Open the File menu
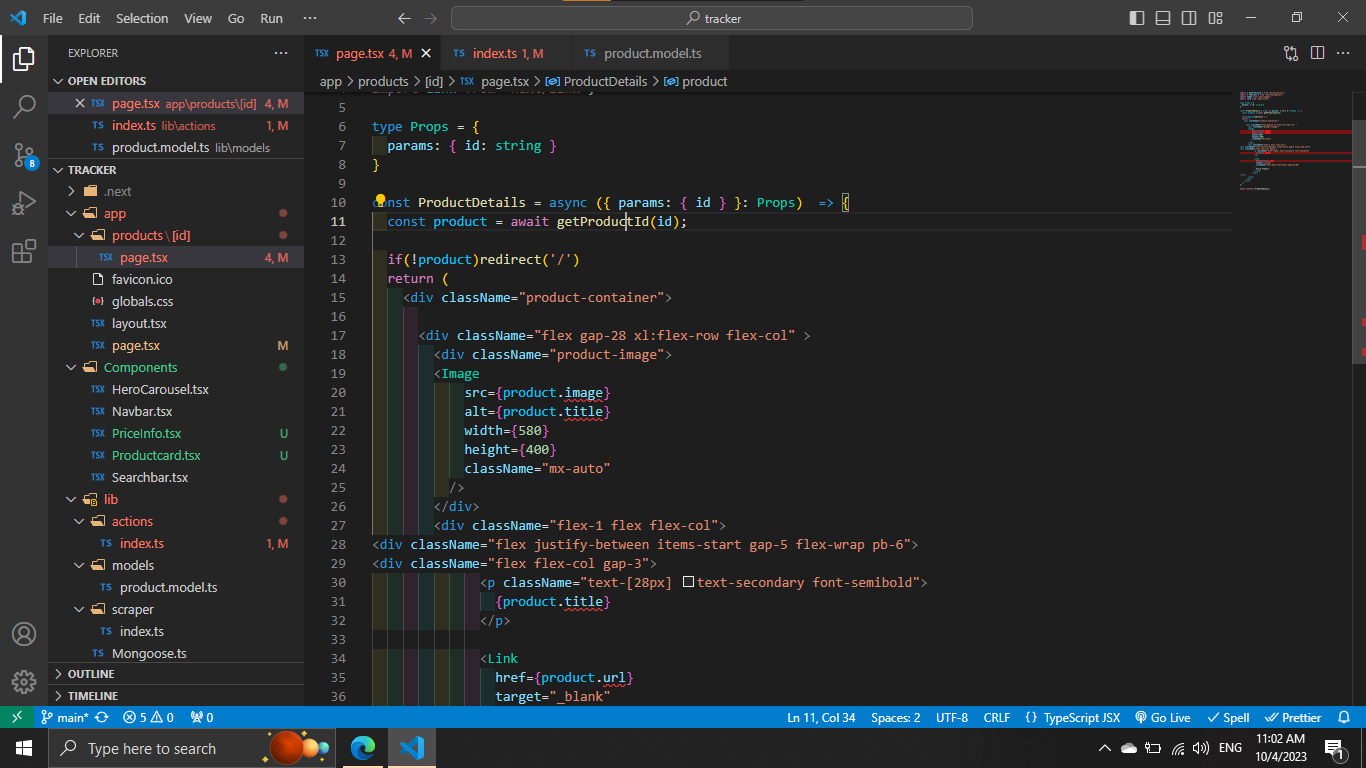 (x=54, y=17)
